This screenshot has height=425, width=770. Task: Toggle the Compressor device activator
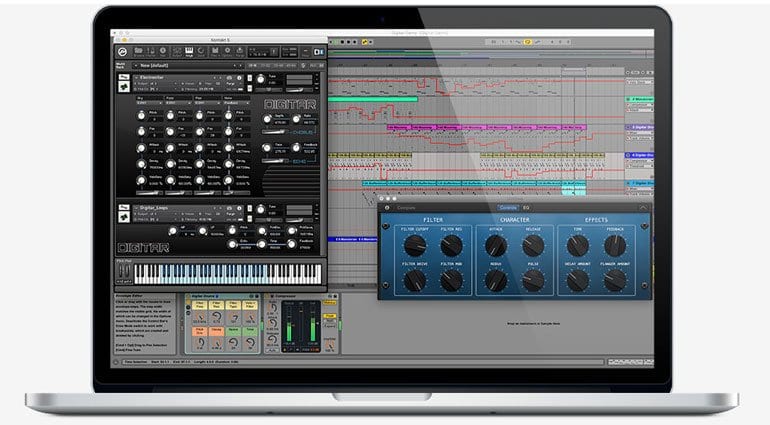pos(267,296)
